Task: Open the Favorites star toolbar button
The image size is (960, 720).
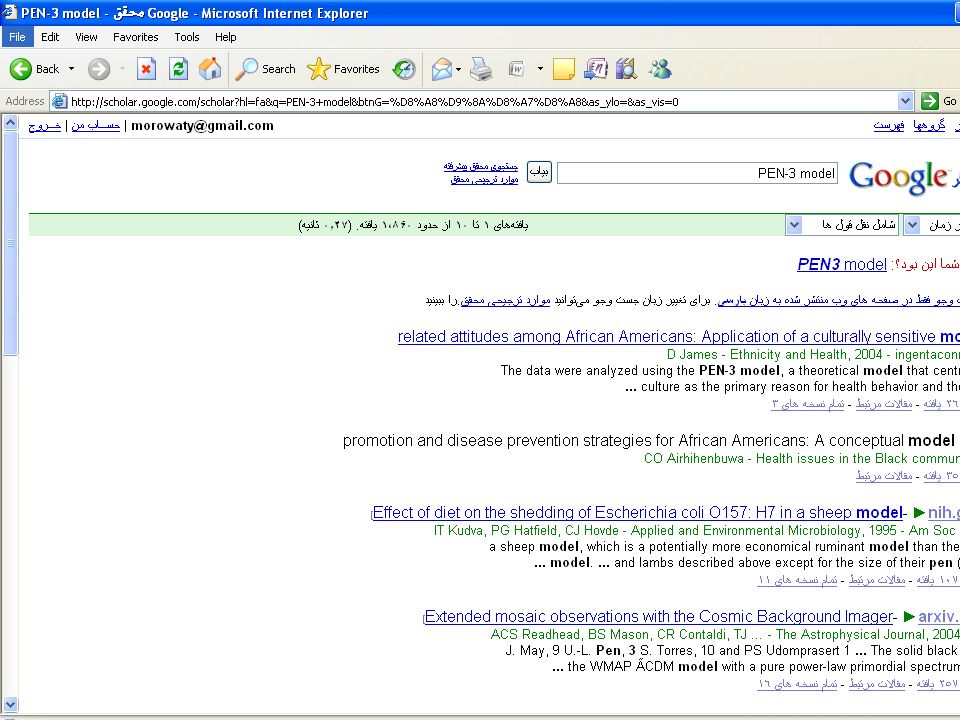Action: tap(343, 69)
